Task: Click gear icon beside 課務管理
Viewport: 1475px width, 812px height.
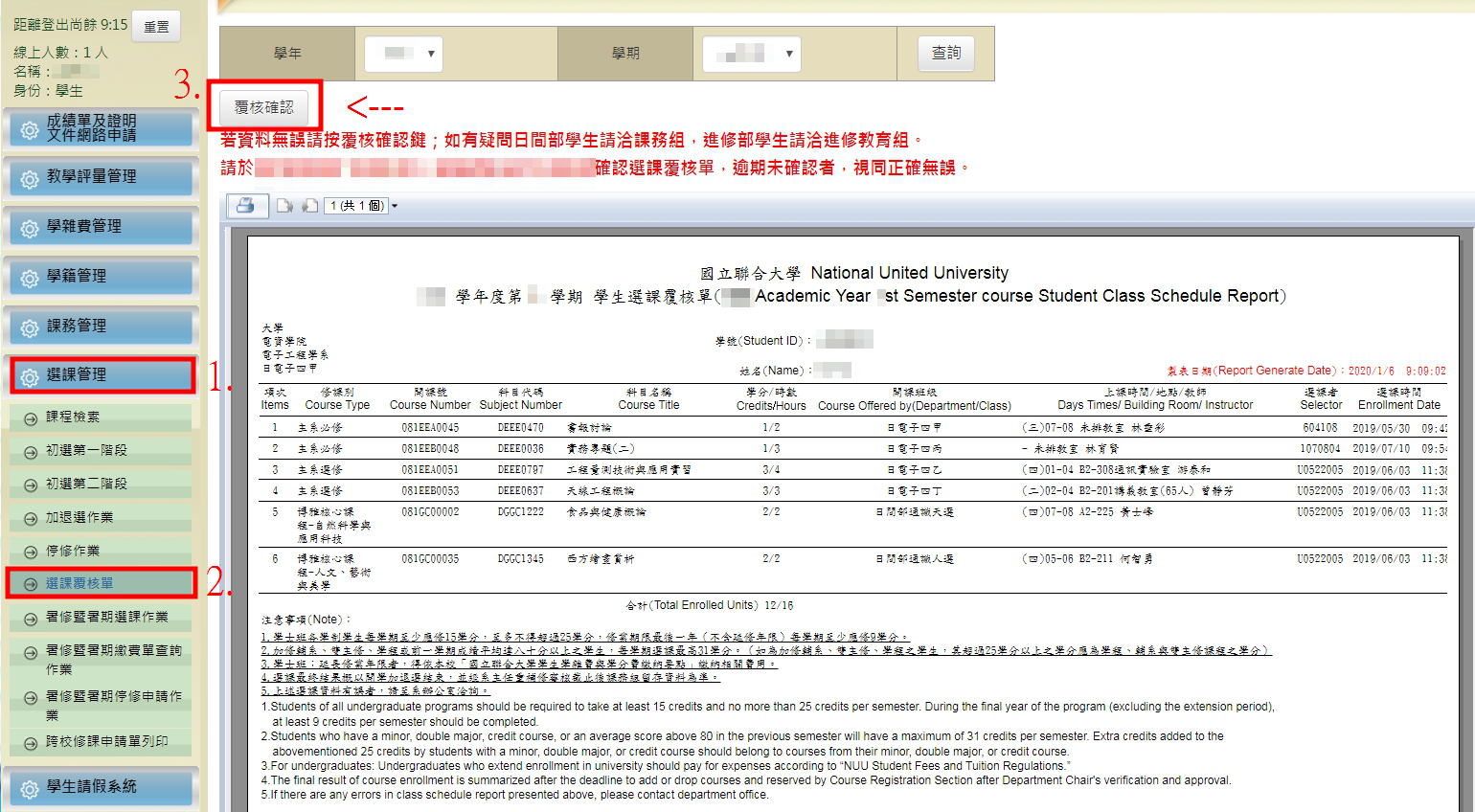Action: coord(30,328)
